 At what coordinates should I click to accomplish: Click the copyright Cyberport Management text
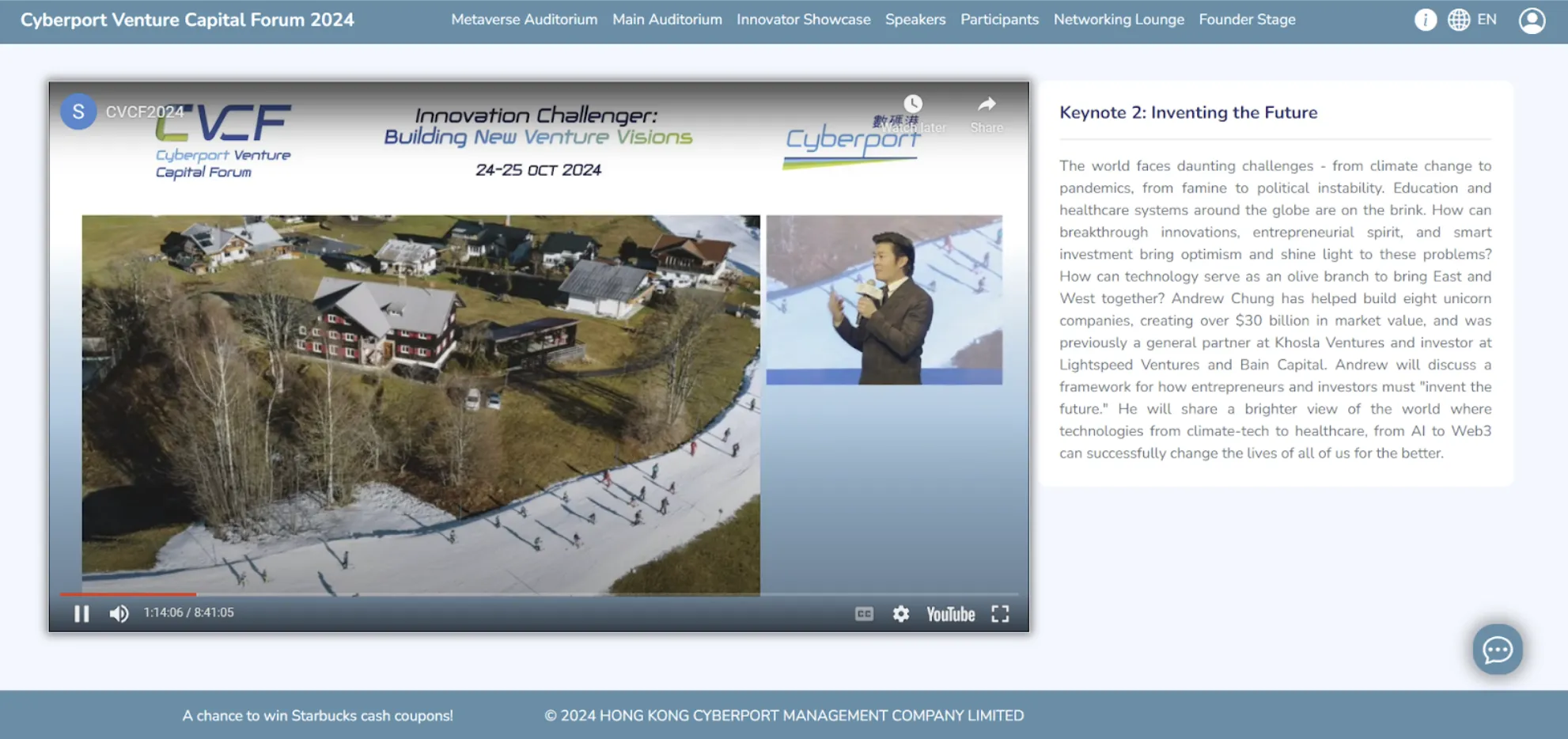point(784,715)
